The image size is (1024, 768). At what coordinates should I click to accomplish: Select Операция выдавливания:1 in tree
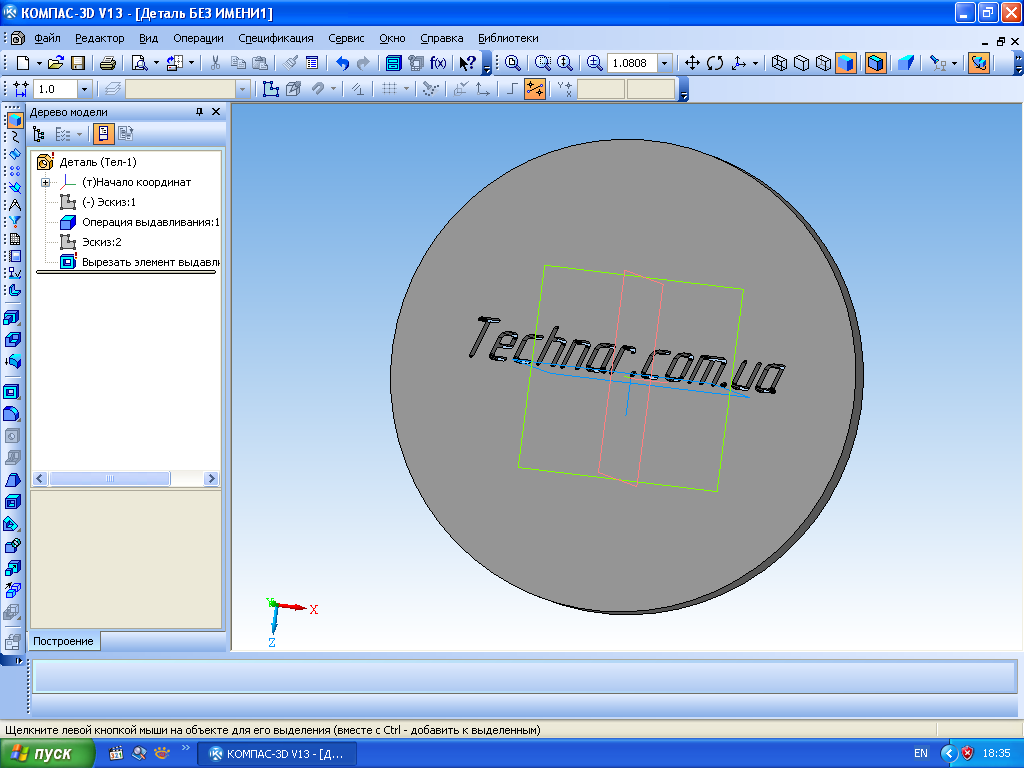click(151, 222)
